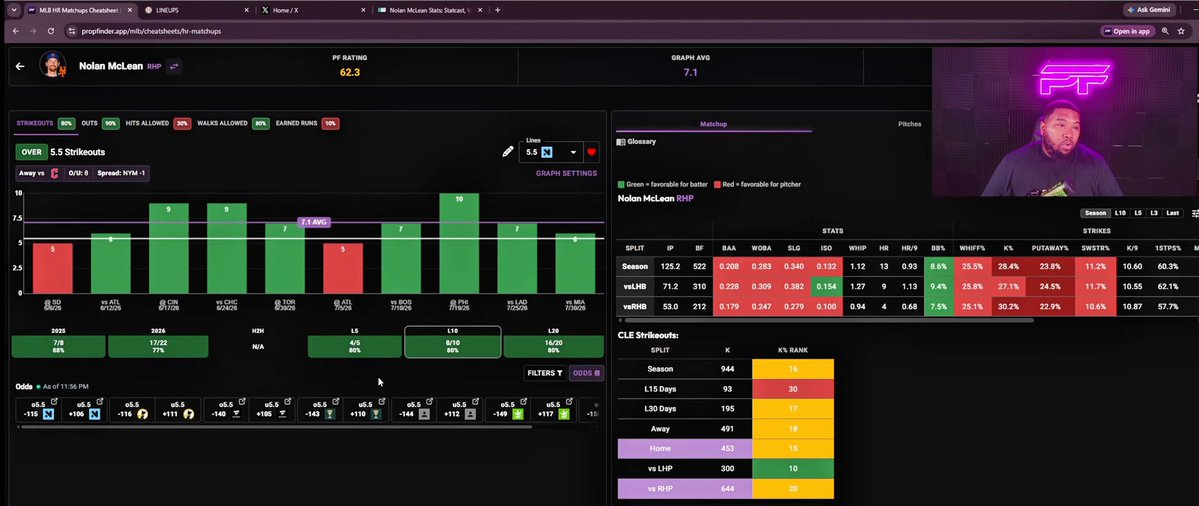Viewport: 1199px width, 506px height.
Task: Click the 10-strikeout bar for @ PHI
Action: coord(459,244)
